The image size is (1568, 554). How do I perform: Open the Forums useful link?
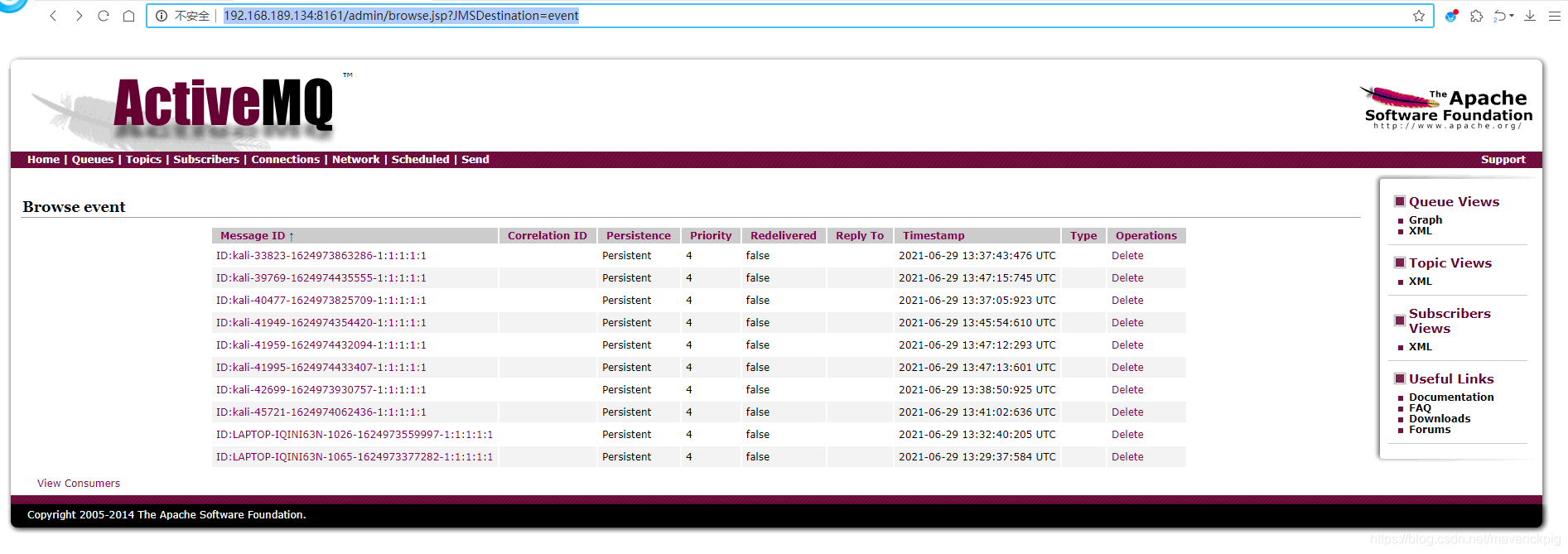(x=1430, y=430)
